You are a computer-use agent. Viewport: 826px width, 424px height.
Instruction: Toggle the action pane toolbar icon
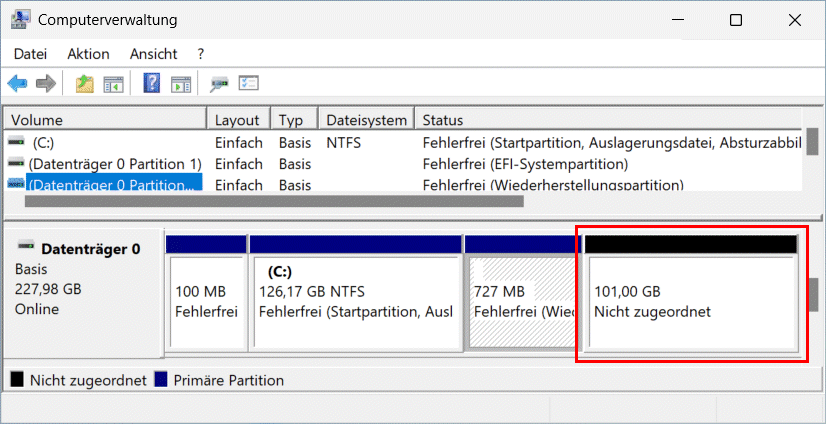pyautogui.click(x=180, y=84)
